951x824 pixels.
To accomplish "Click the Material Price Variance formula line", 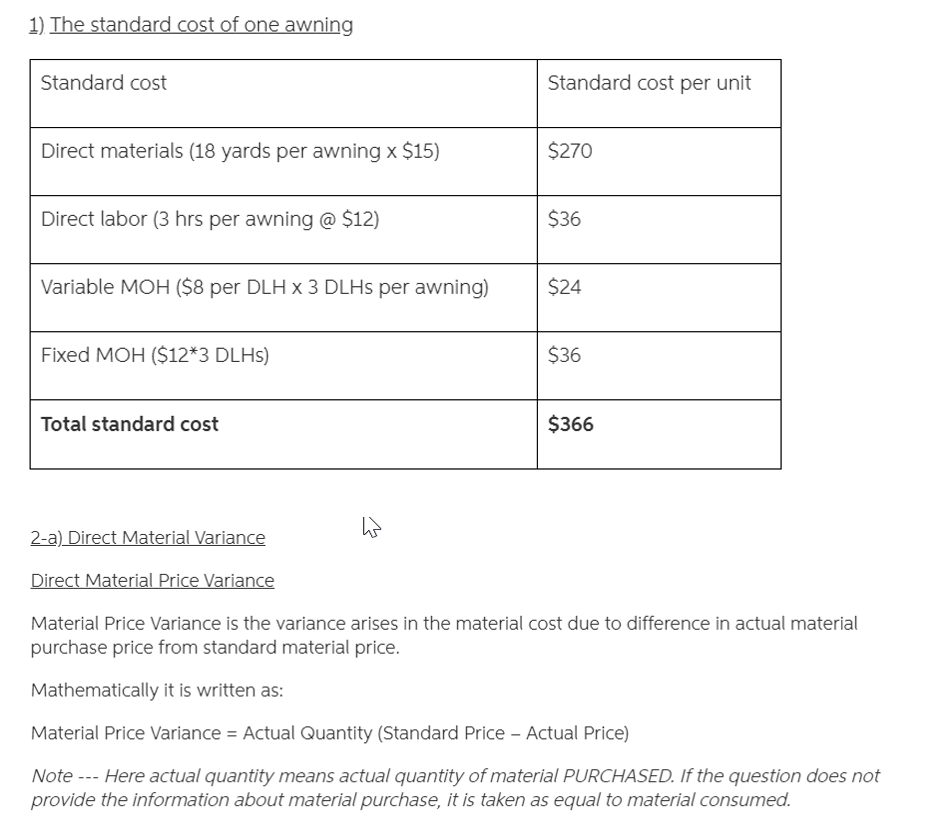I will tap(330, 733).
